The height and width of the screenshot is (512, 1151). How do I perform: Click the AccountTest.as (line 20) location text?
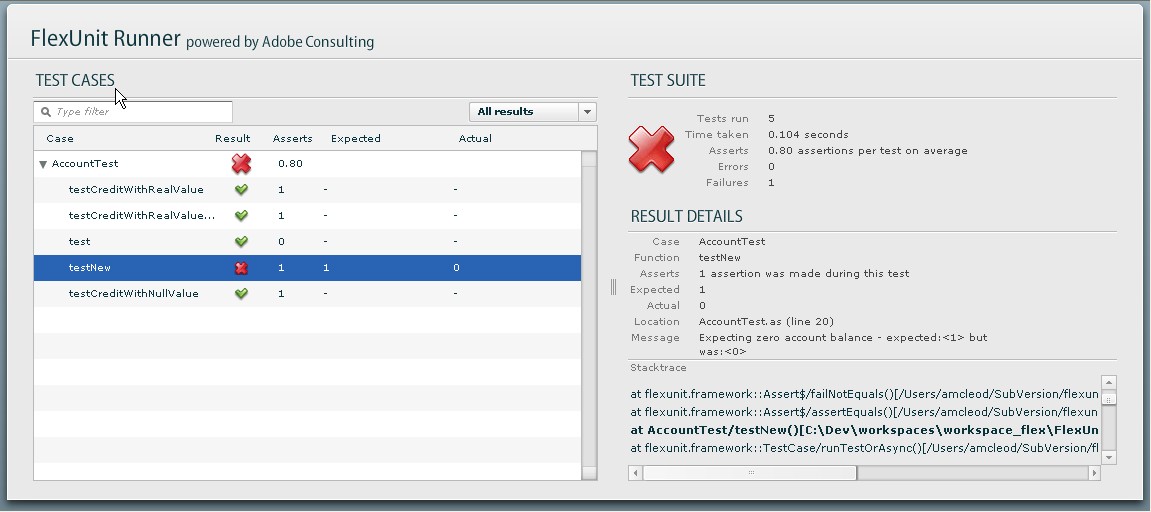pyautogui.click(x=766, y=322)
